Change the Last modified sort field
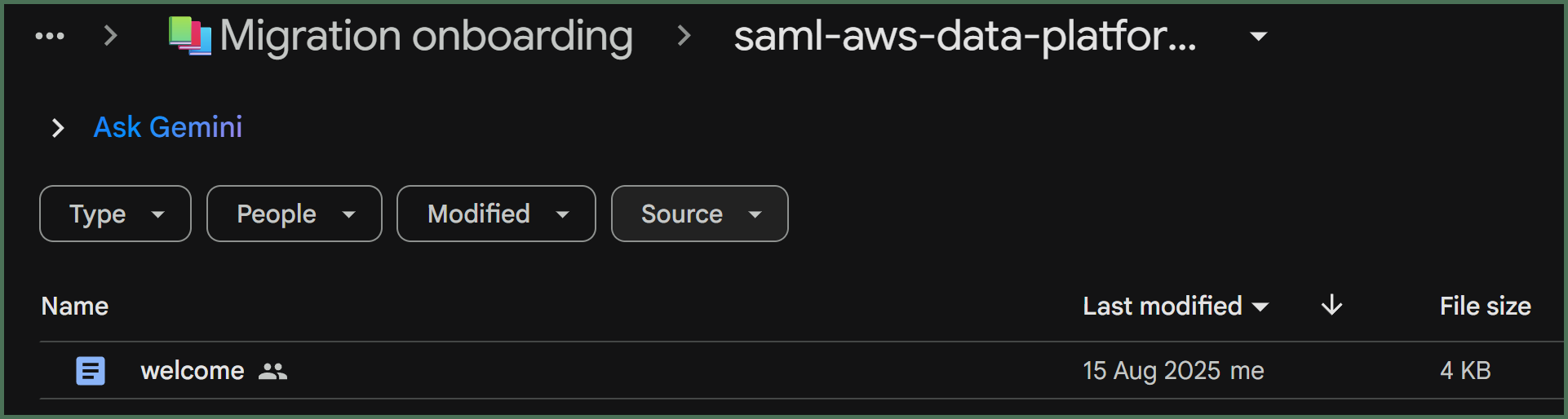Image resolution: width=1568 pixels, height=419 pixels. point(1176,306)
